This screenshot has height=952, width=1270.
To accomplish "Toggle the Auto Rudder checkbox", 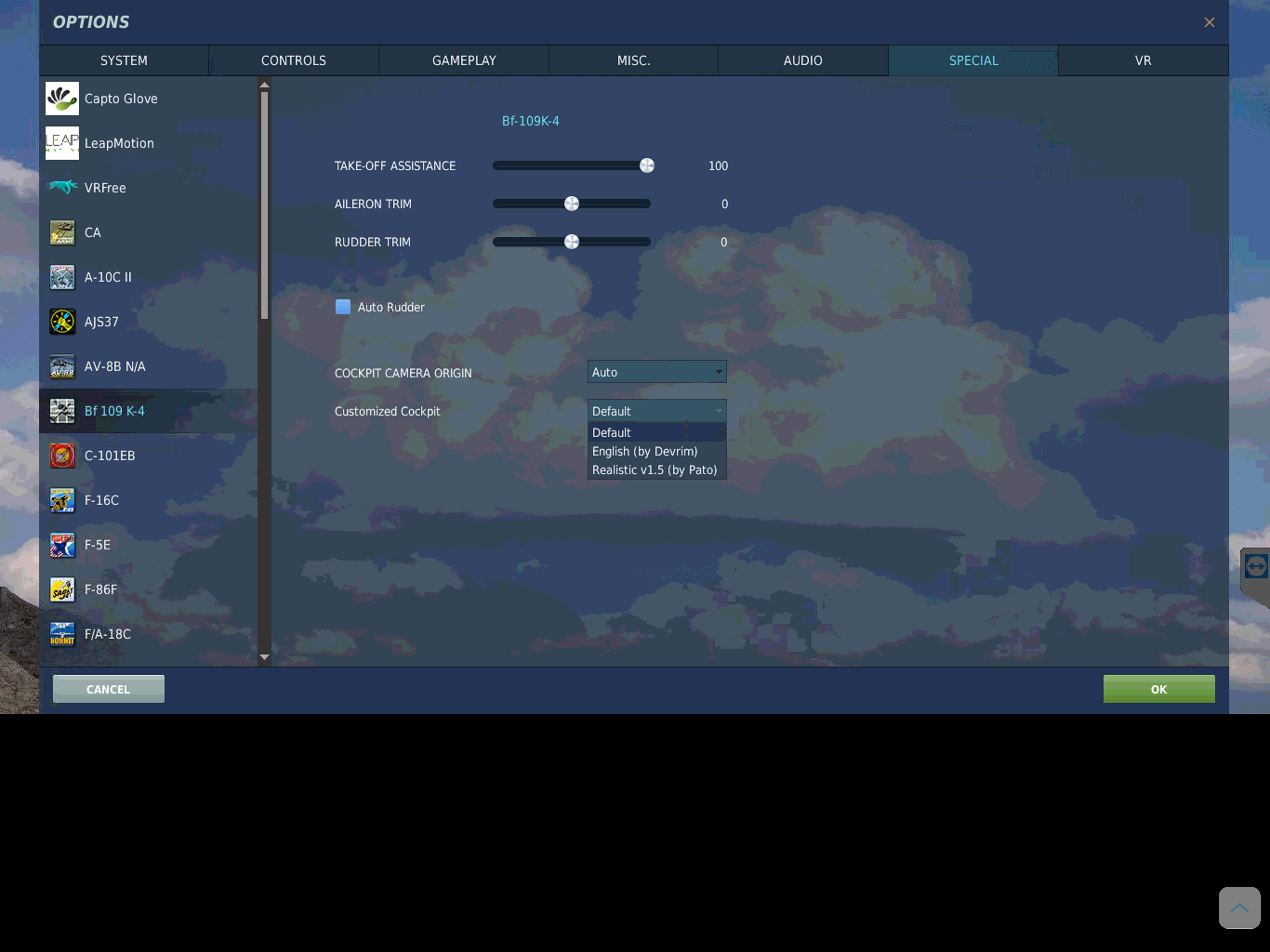I will 343,307.
